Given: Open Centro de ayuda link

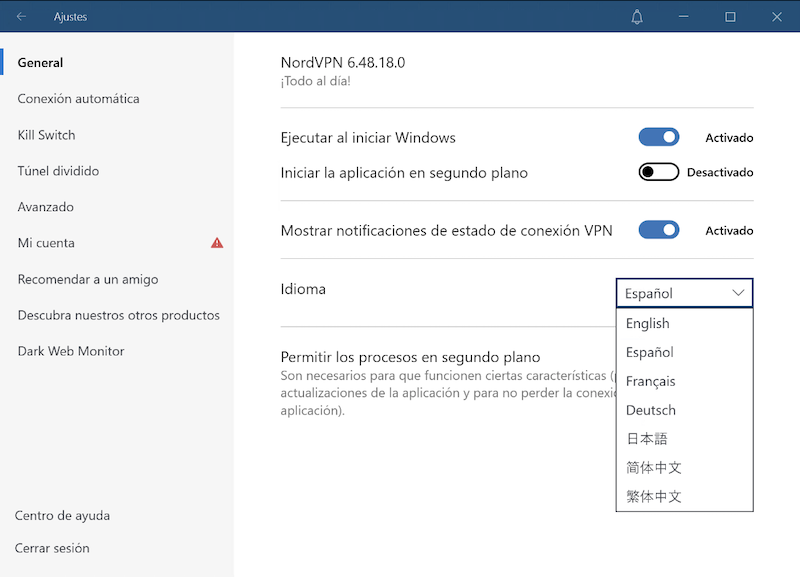Looking at the screenshot, I should click(x=62, y=516).
